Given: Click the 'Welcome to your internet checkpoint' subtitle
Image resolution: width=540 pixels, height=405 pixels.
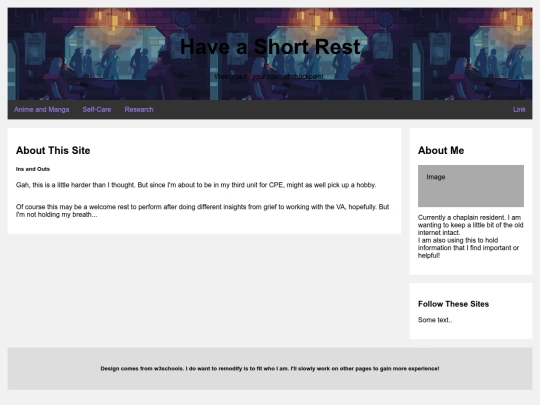Looking at the screenshot, I should click(x=270, y=76).
